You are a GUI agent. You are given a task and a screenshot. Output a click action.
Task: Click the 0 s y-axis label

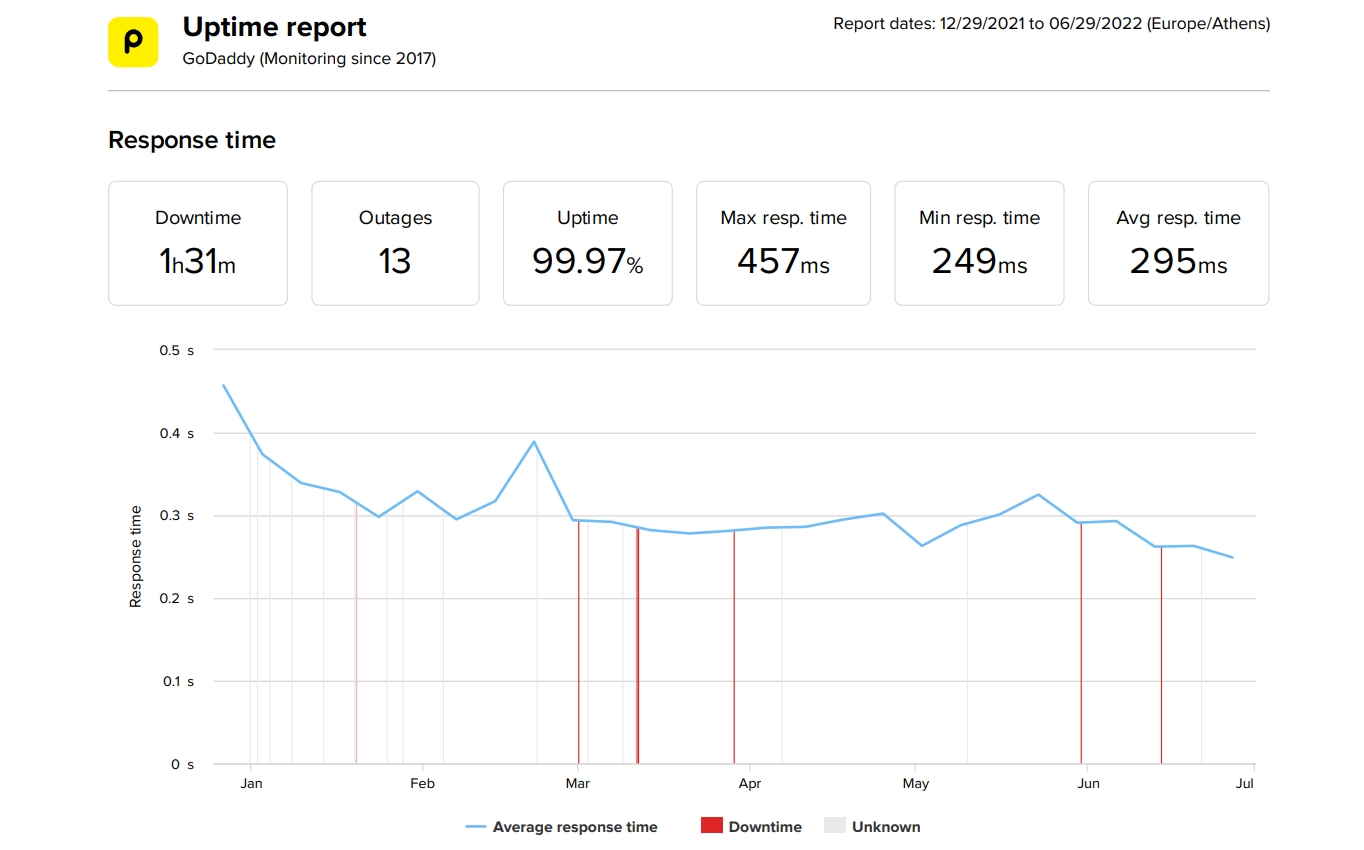pos(182,764)
